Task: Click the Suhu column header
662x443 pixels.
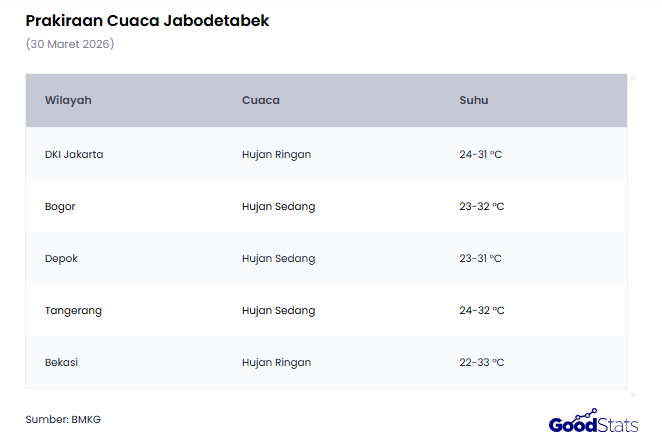Action: [473, 100]
